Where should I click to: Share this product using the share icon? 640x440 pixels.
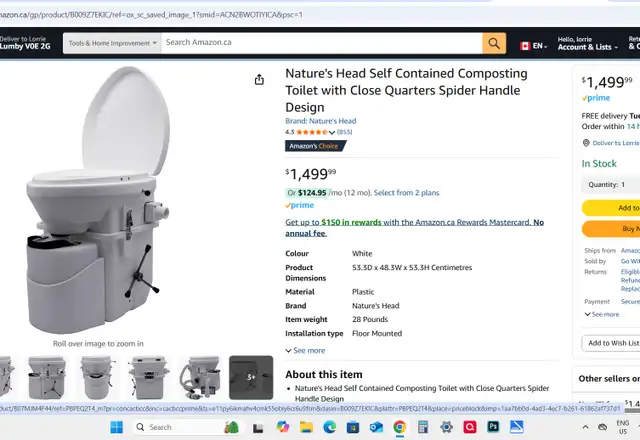coord(259,80)
